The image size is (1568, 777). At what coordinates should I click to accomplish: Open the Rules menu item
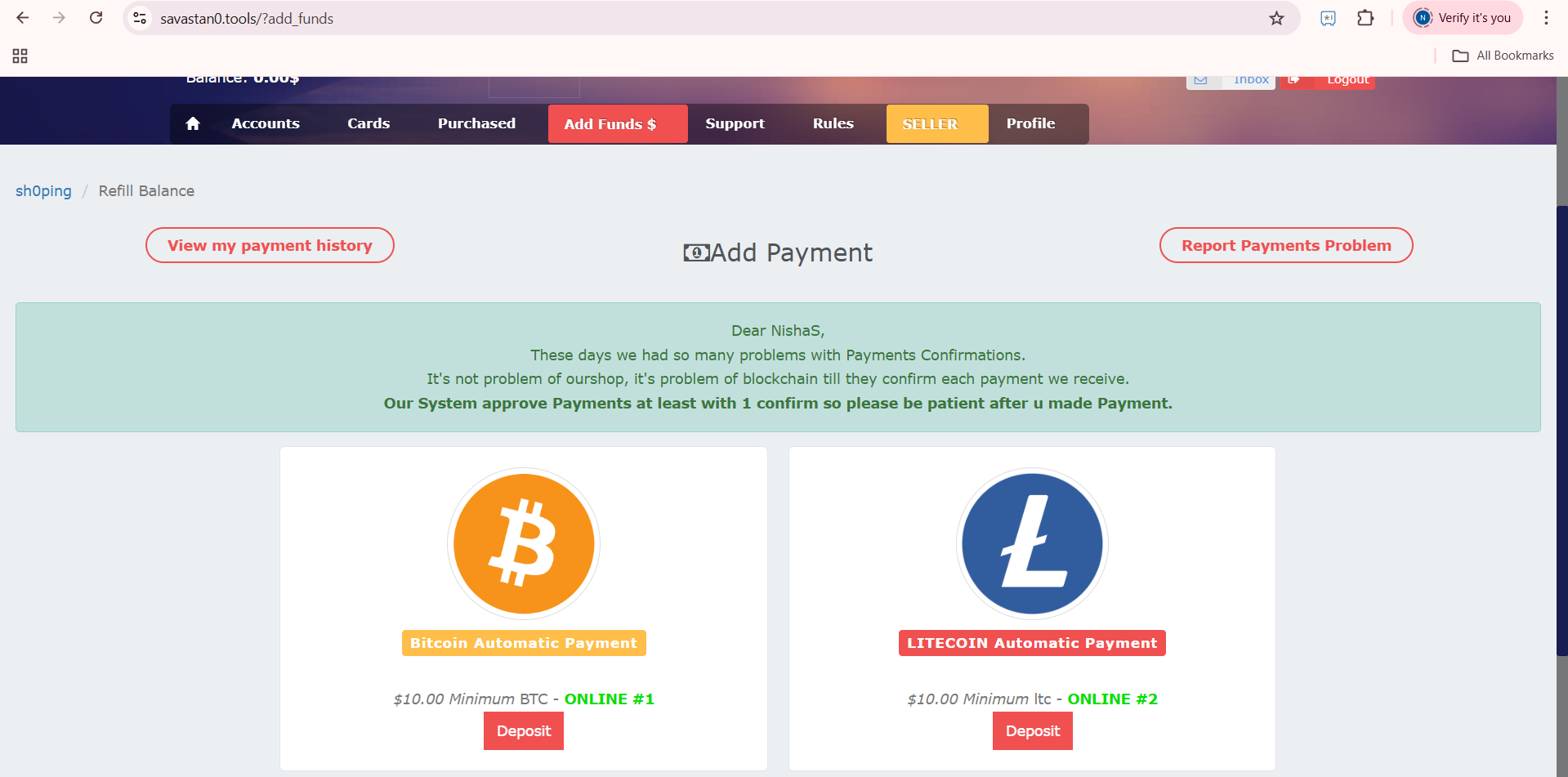coord(833,123)
